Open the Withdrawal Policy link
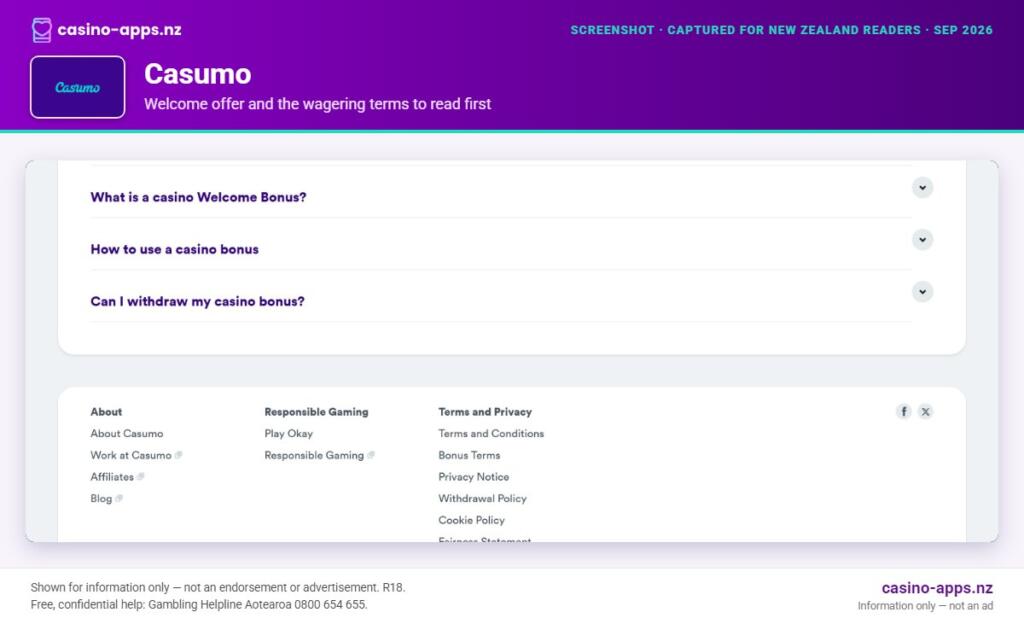Screen dimensions: 1024x624 482,498
